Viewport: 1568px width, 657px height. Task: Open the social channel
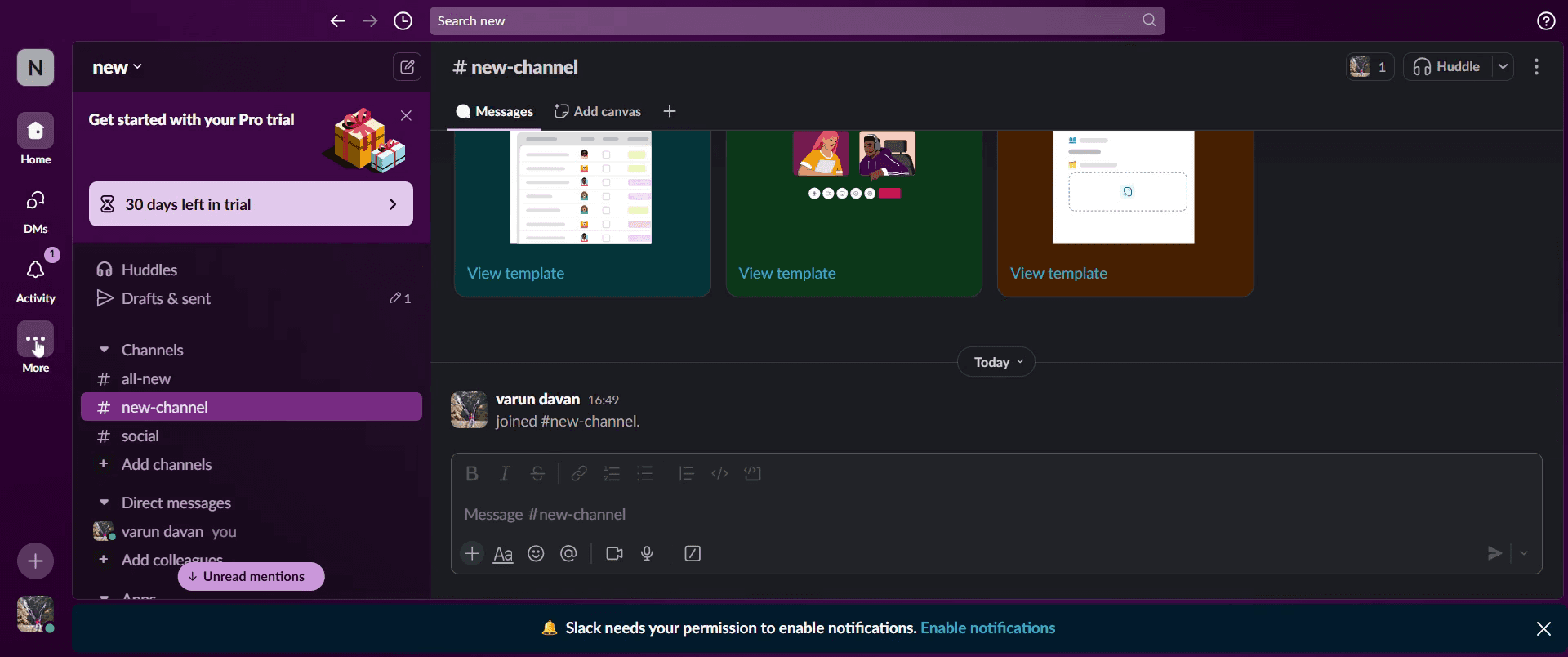(x=252, y=436)
